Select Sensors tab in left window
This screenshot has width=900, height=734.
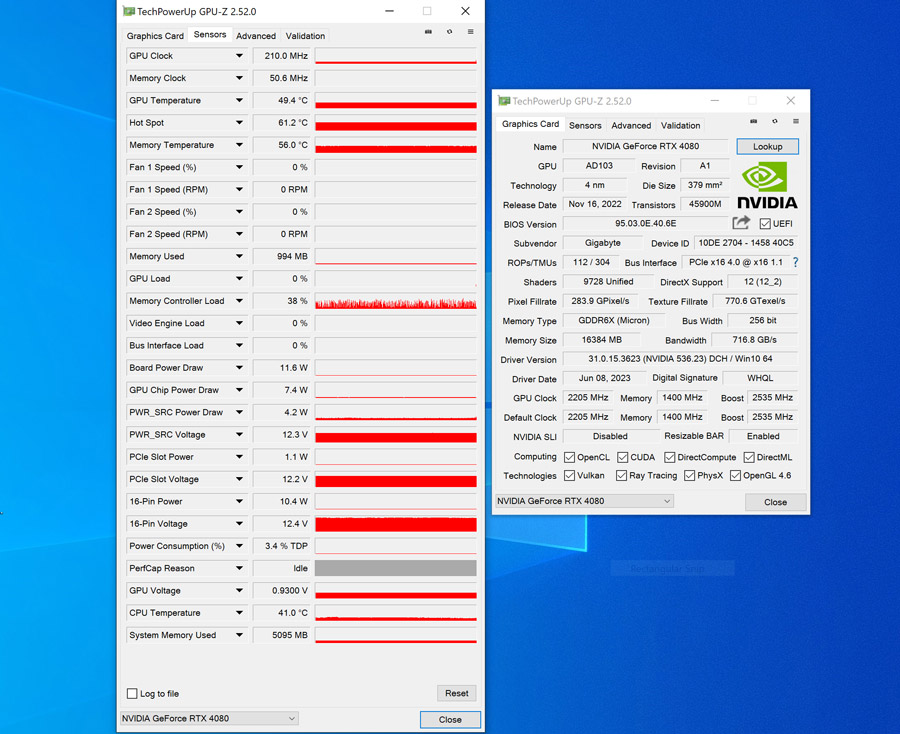pyautogui.click(x=210, y=34)
